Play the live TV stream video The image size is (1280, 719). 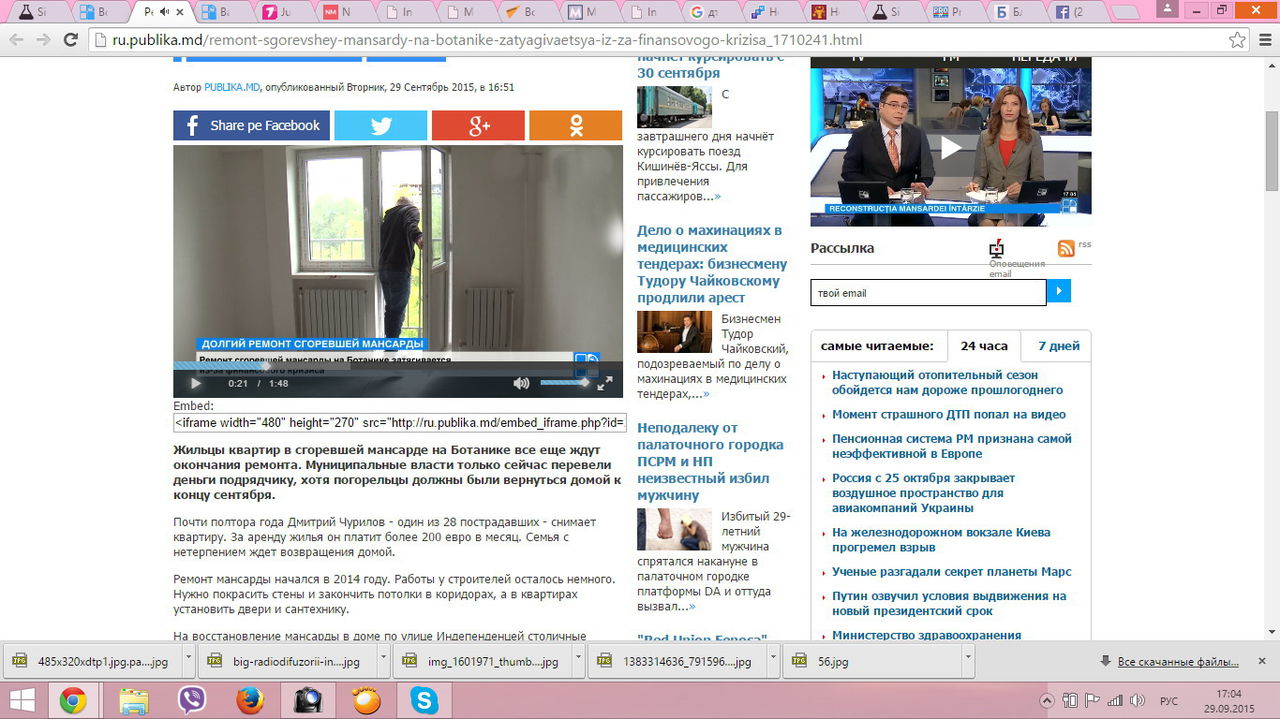click(950, 147)
